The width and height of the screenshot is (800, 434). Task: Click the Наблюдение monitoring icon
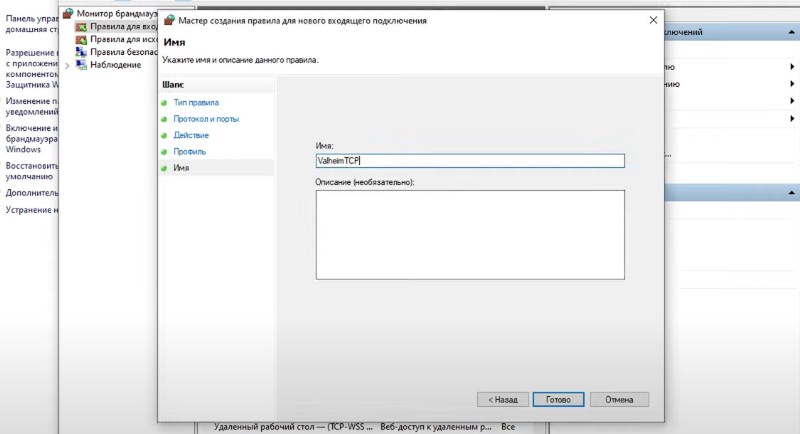[x=81, y=66]
